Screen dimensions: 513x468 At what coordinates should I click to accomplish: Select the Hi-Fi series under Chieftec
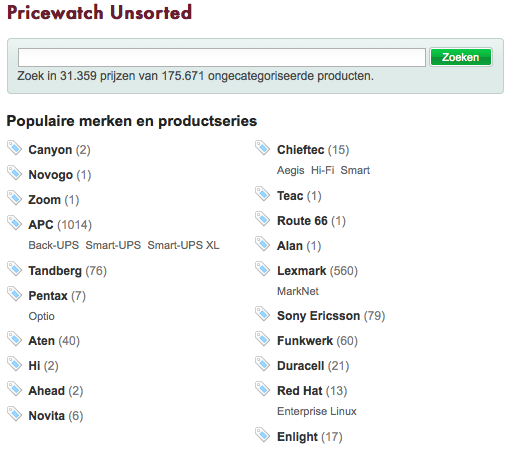[x=322, y=170]
